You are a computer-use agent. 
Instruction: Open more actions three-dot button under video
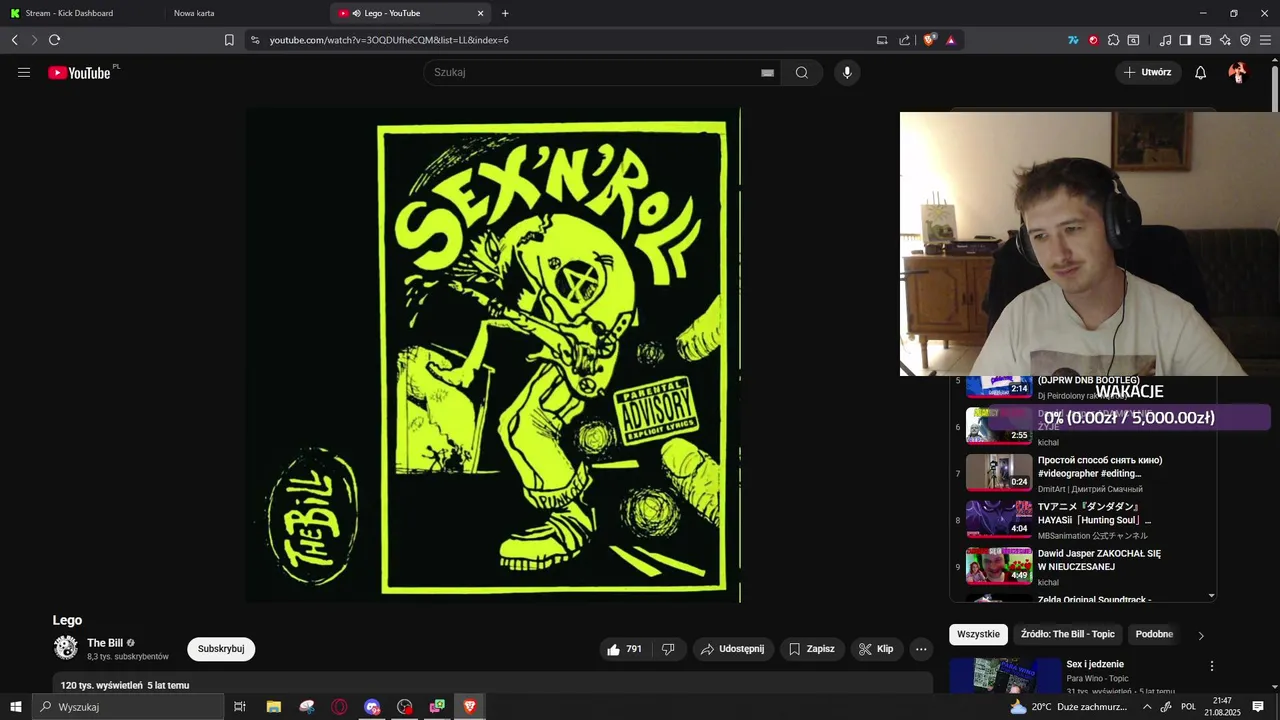click(921, 649)
